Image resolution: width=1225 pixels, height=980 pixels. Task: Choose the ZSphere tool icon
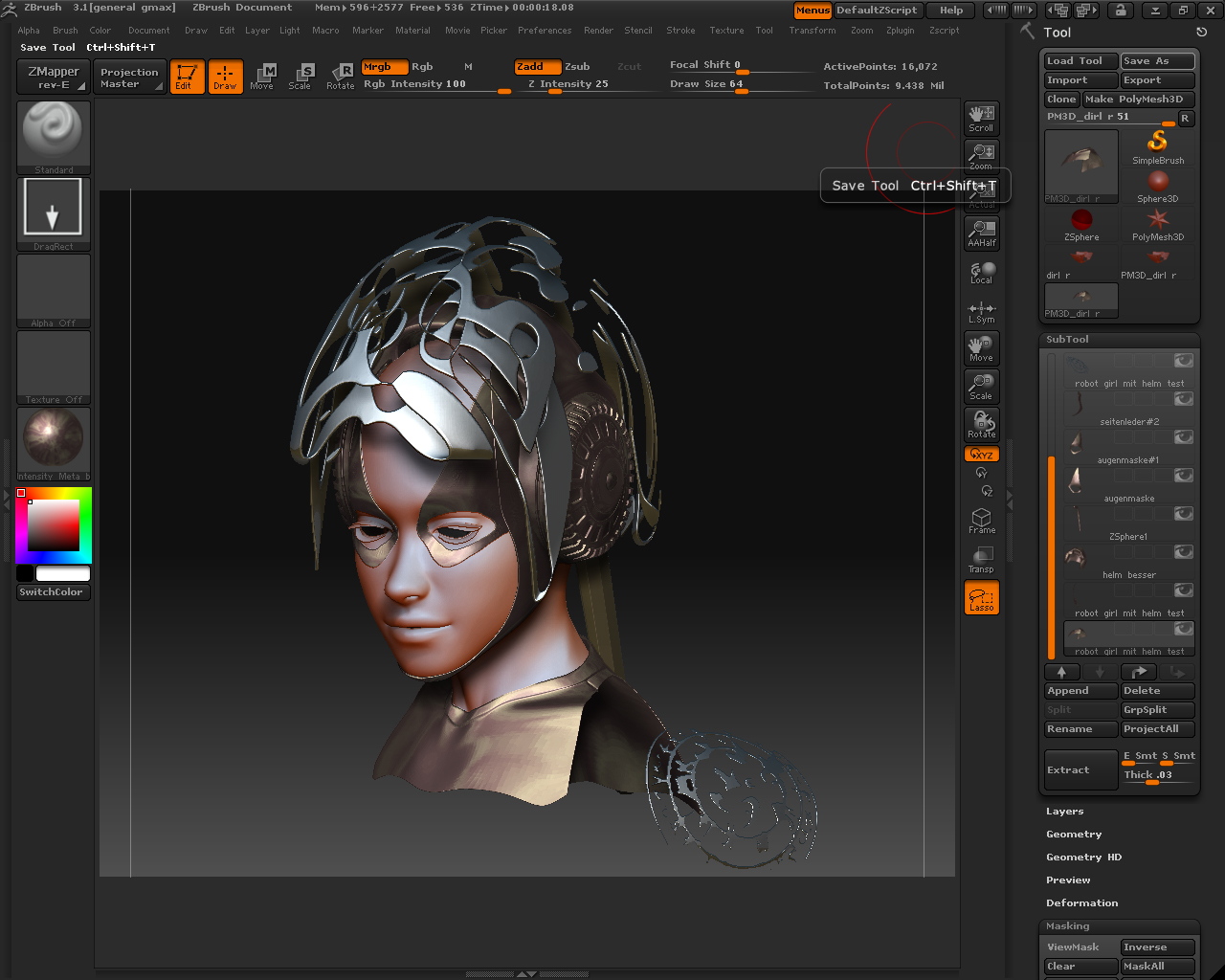pyautogui.click(x=1081, y=225)
